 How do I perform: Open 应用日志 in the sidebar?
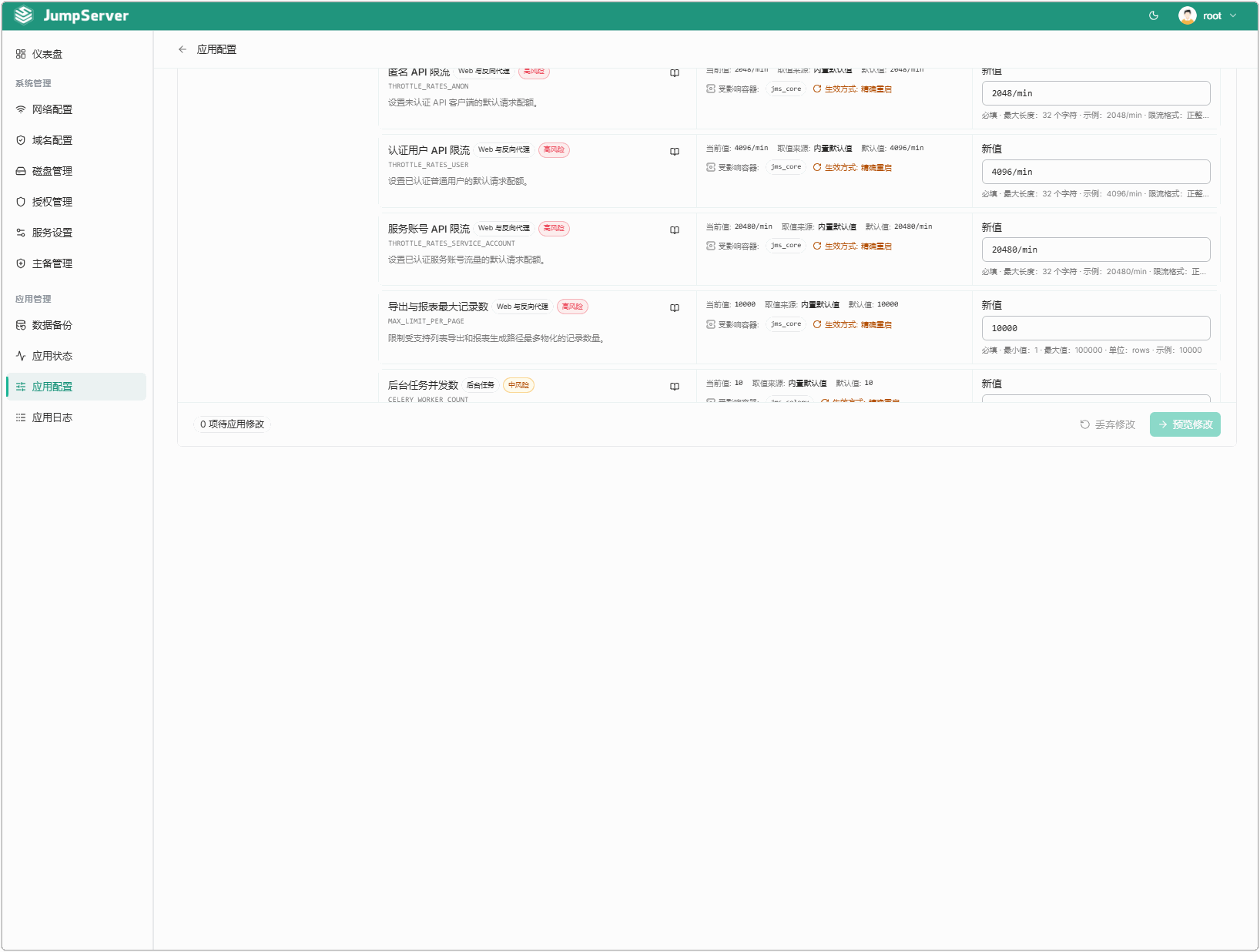tap(76, 417)
